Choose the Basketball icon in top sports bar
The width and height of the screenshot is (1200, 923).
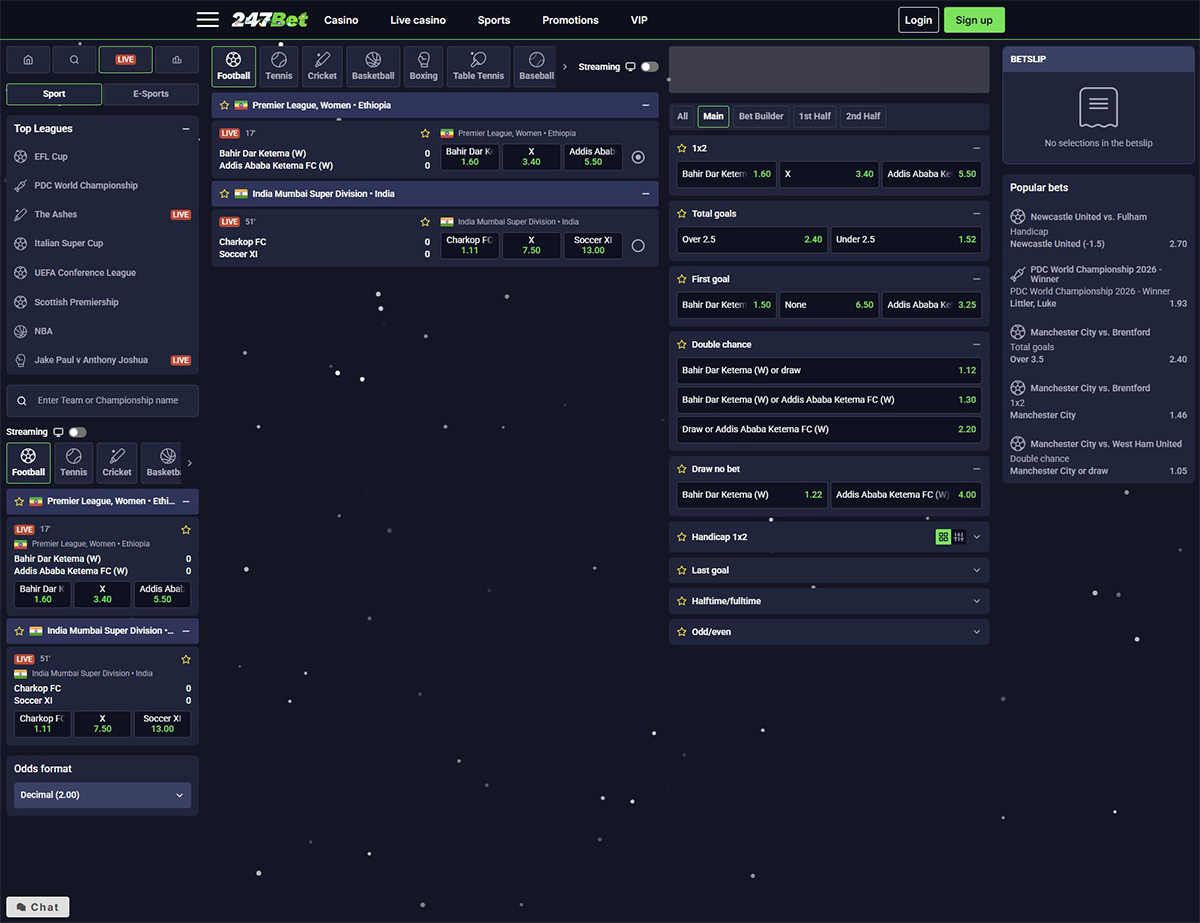[373, 66]
